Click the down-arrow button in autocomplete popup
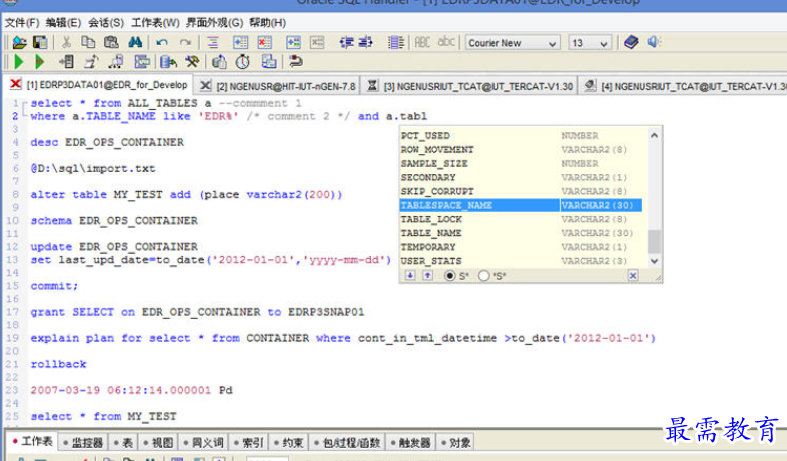 click(x=410, y=275)
